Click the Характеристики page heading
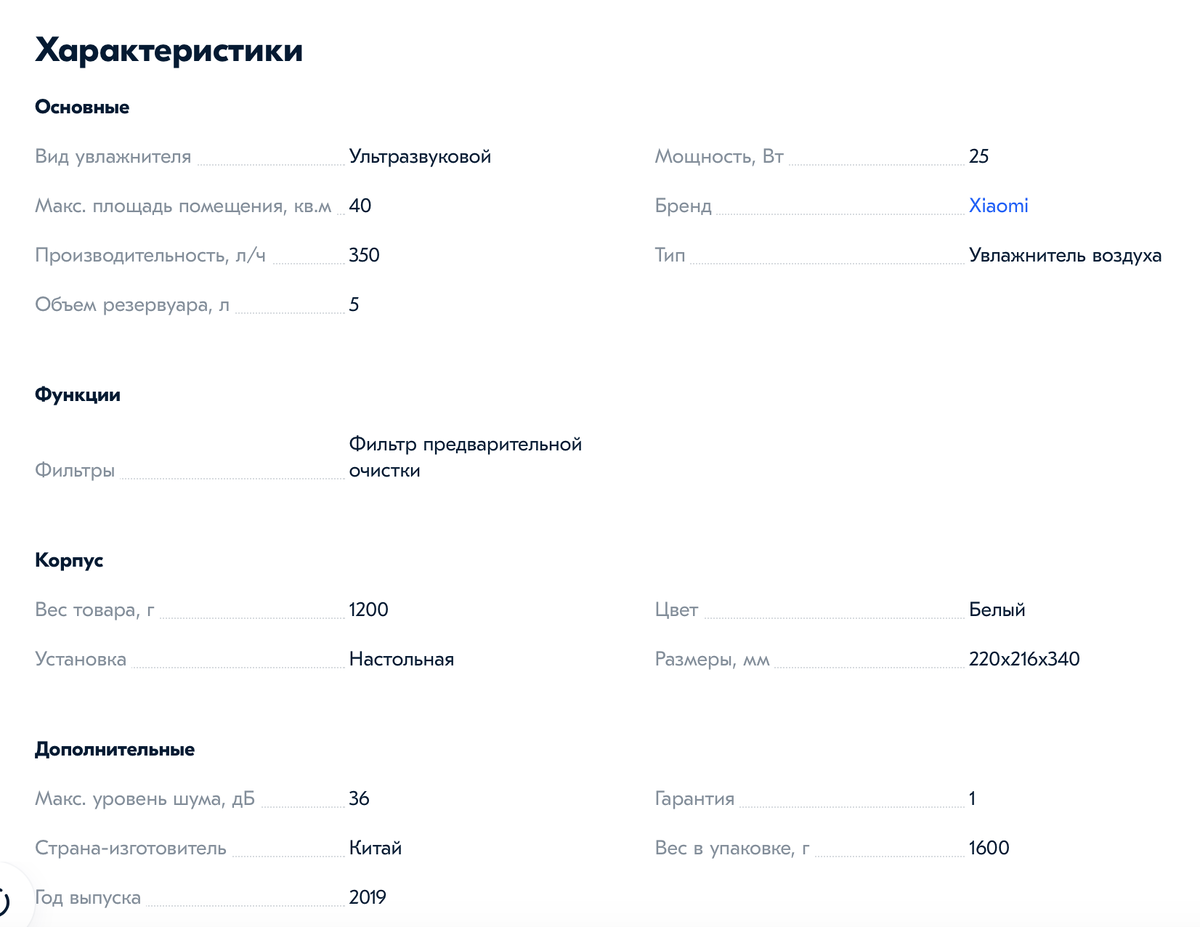The width and height of the screenshot is (1200, 927). tap(170, 50)
